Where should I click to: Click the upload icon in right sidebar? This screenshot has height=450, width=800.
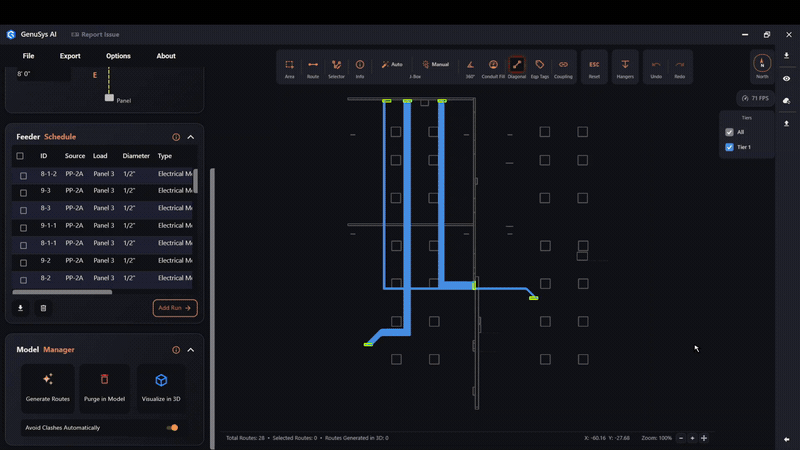[786, 123]
